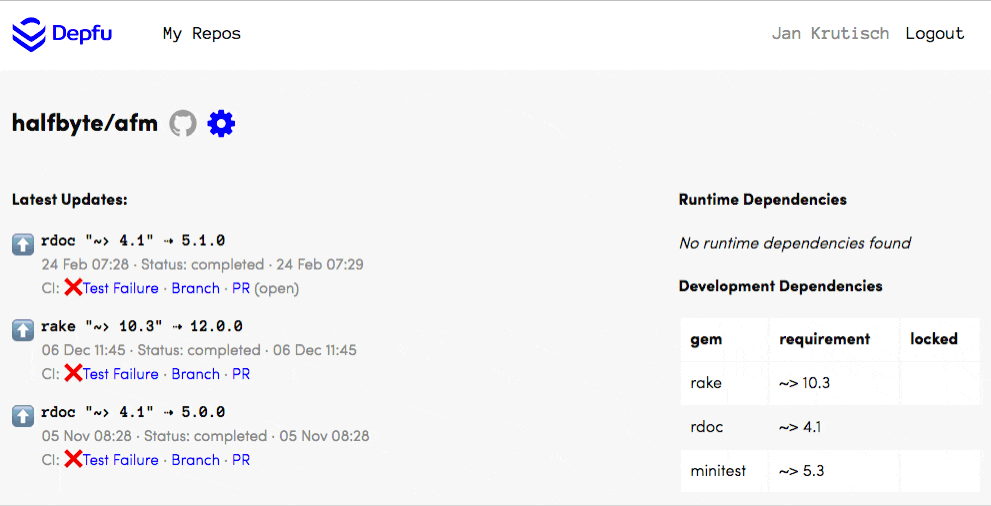Screen dimensions: 991x506
Task: Click red X icon on rdoc 5.1.0 CI status
Action: [x=73, y=288]
